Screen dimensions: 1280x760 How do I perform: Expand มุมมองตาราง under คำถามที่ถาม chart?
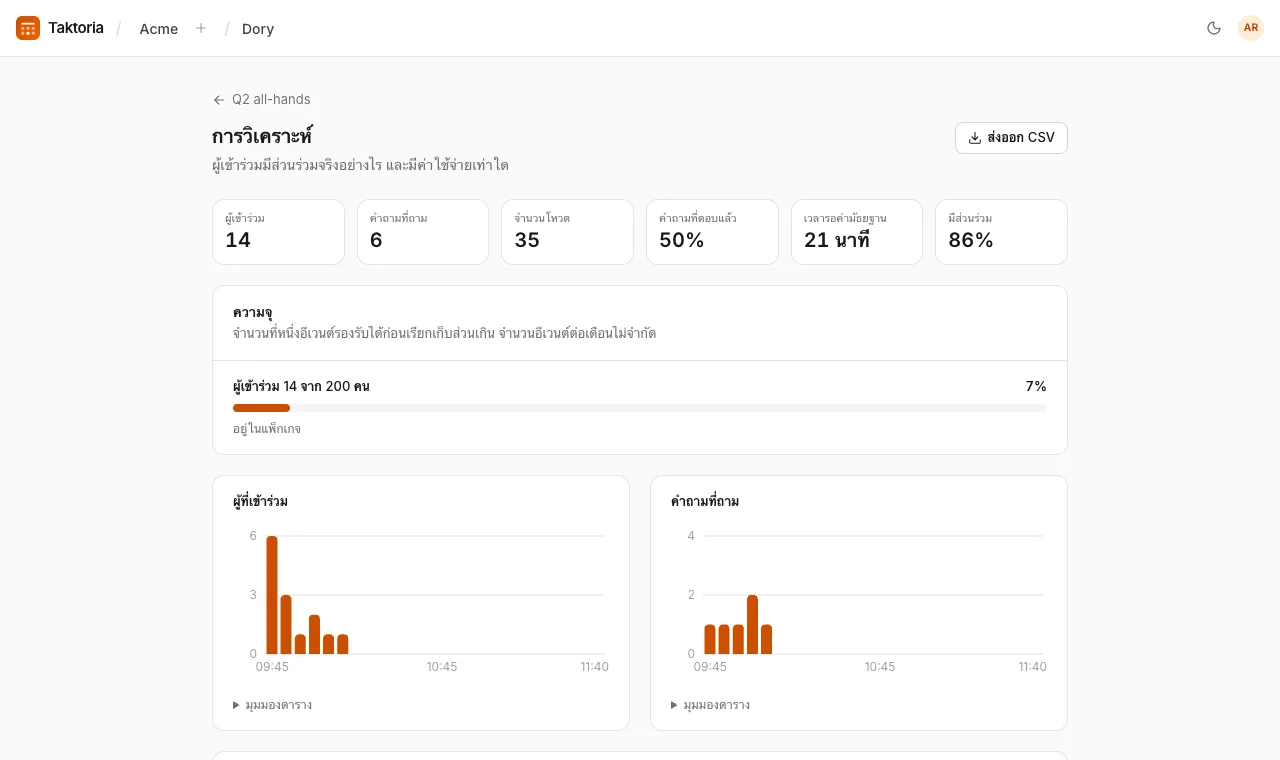(x=710, y=705)
